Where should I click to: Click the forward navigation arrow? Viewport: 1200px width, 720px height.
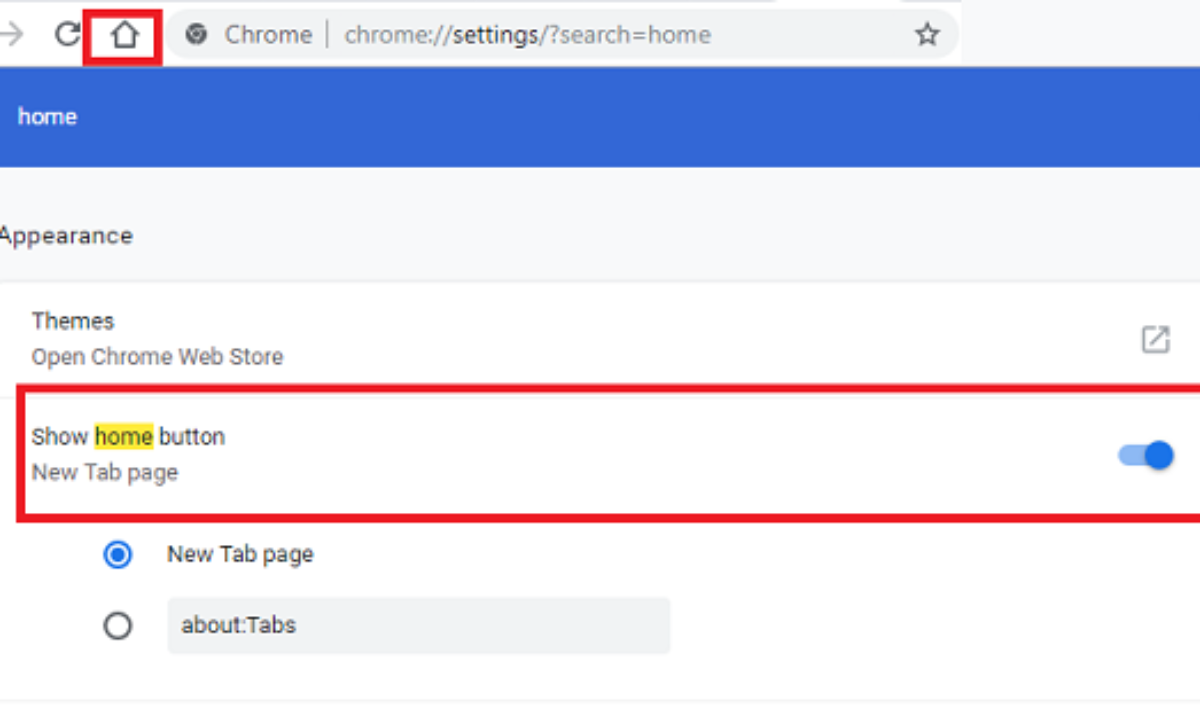pyautogui.click(x=13, y=35)
